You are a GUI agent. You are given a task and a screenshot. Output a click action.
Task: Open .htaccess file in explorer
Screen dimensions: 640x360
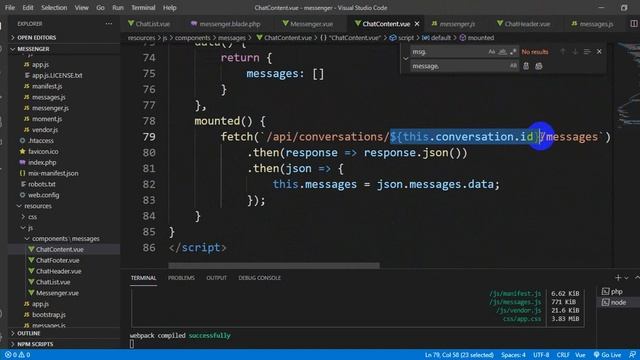coord(40,140)
